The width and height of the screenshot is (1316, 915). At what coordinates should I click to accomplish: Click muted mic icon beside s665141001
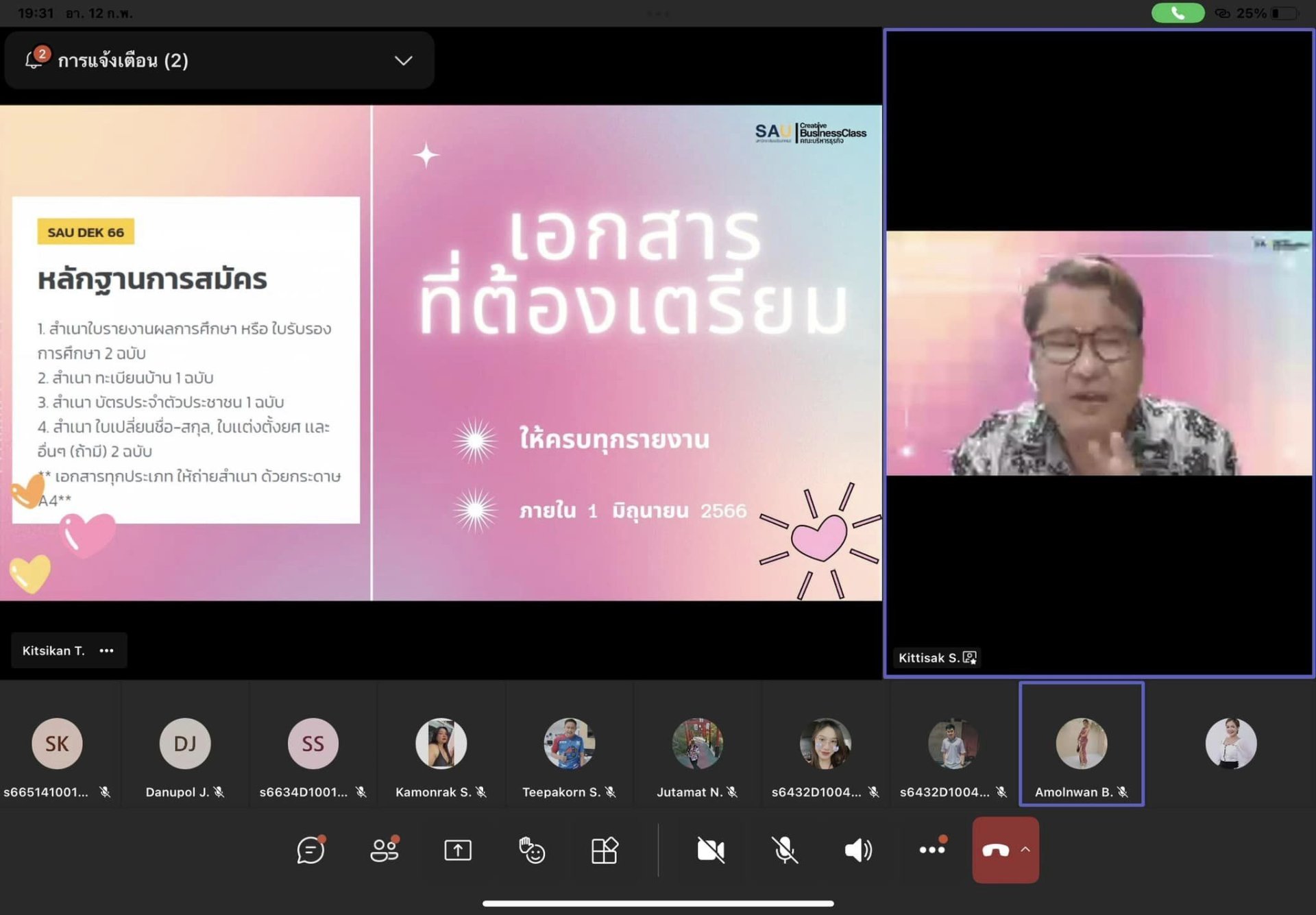click(x=105, y=792)
